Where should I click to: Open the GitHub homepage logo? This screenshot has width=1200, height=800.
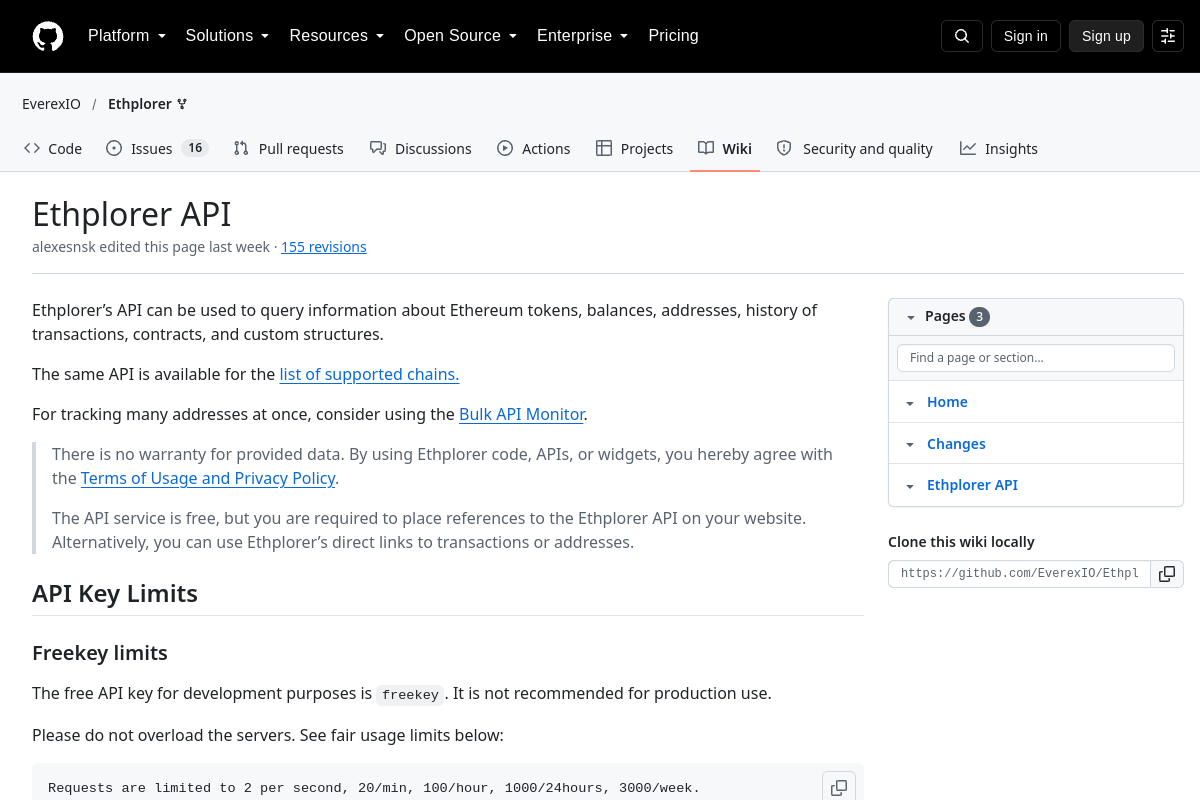[x=48, y=36]
